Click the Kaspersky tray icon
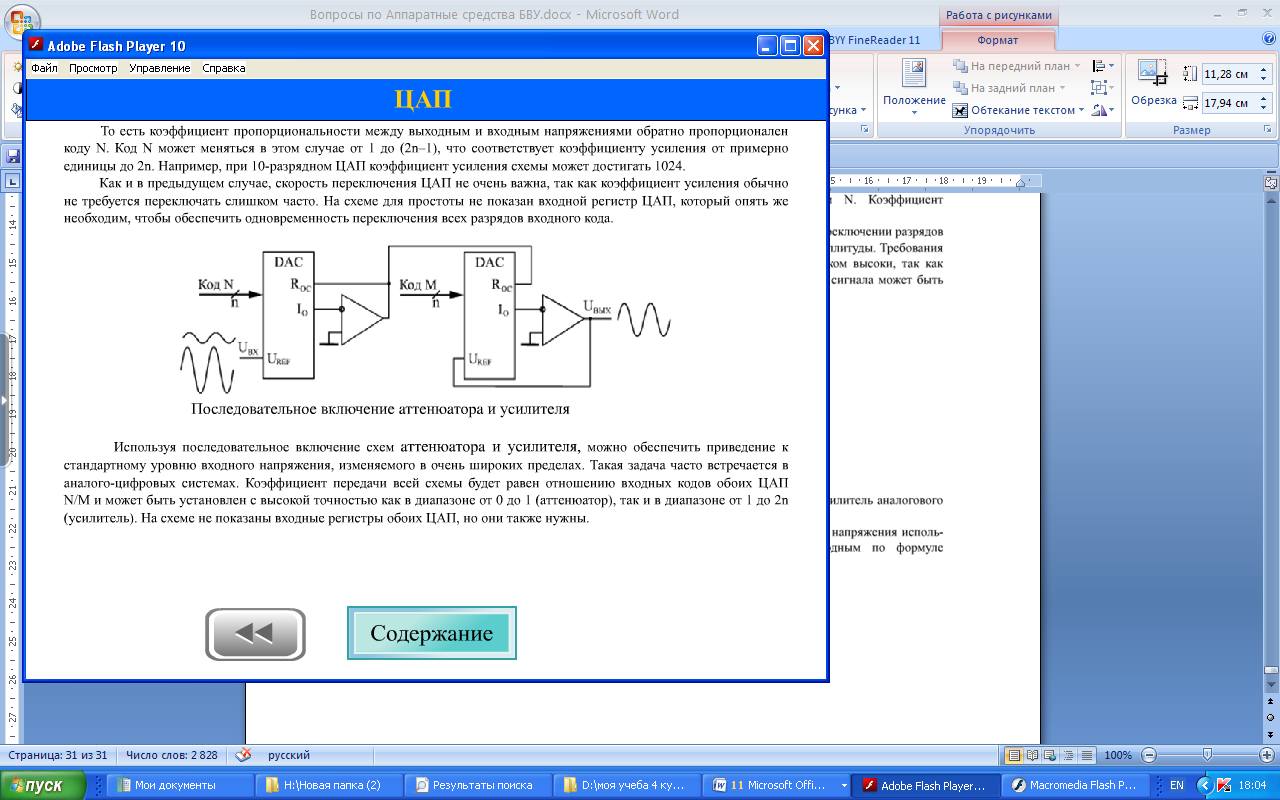Viewport: 1280px width, 800px height. [x=1224, y=786]
